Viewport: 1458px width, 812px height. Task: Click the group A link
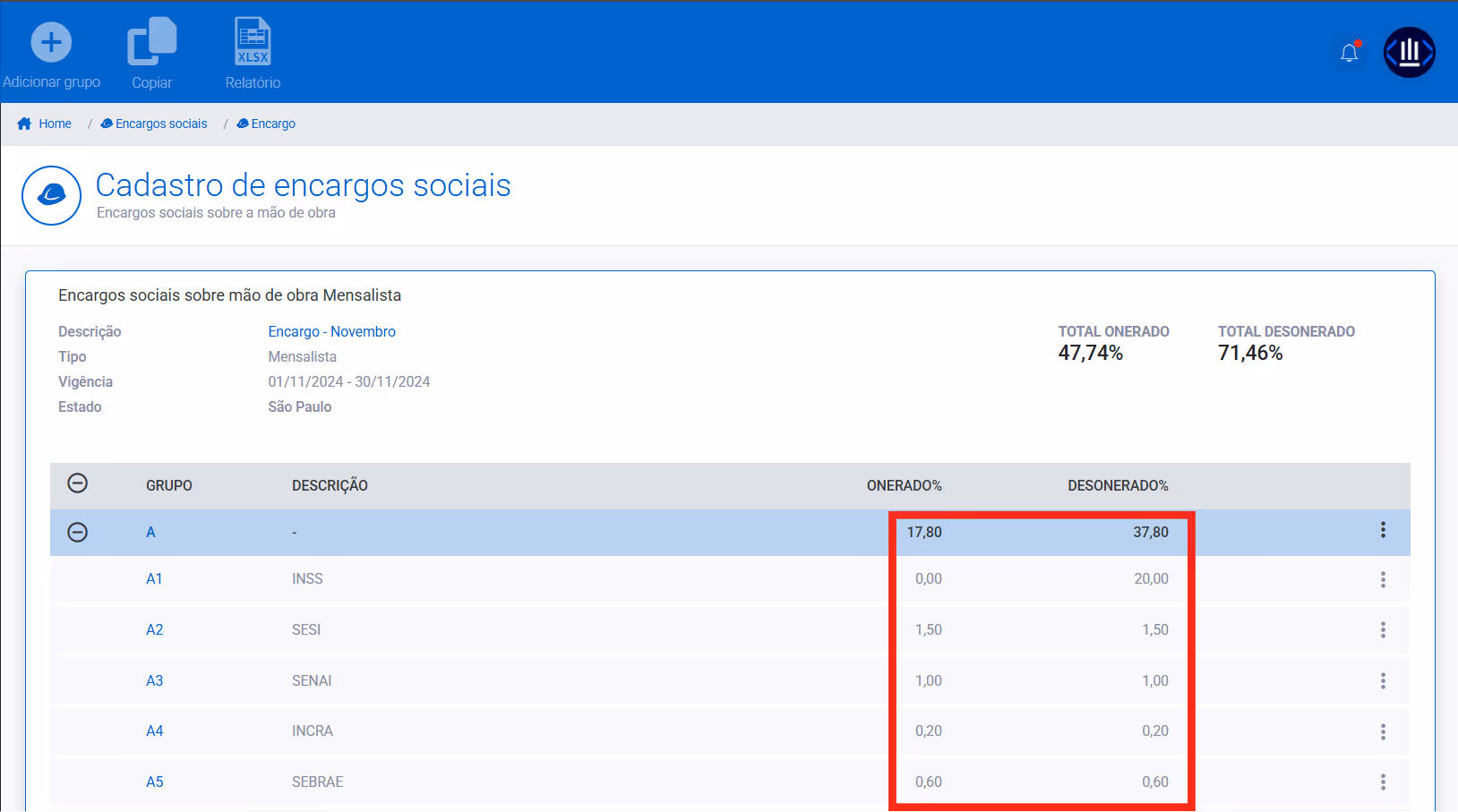click(150, 532)
